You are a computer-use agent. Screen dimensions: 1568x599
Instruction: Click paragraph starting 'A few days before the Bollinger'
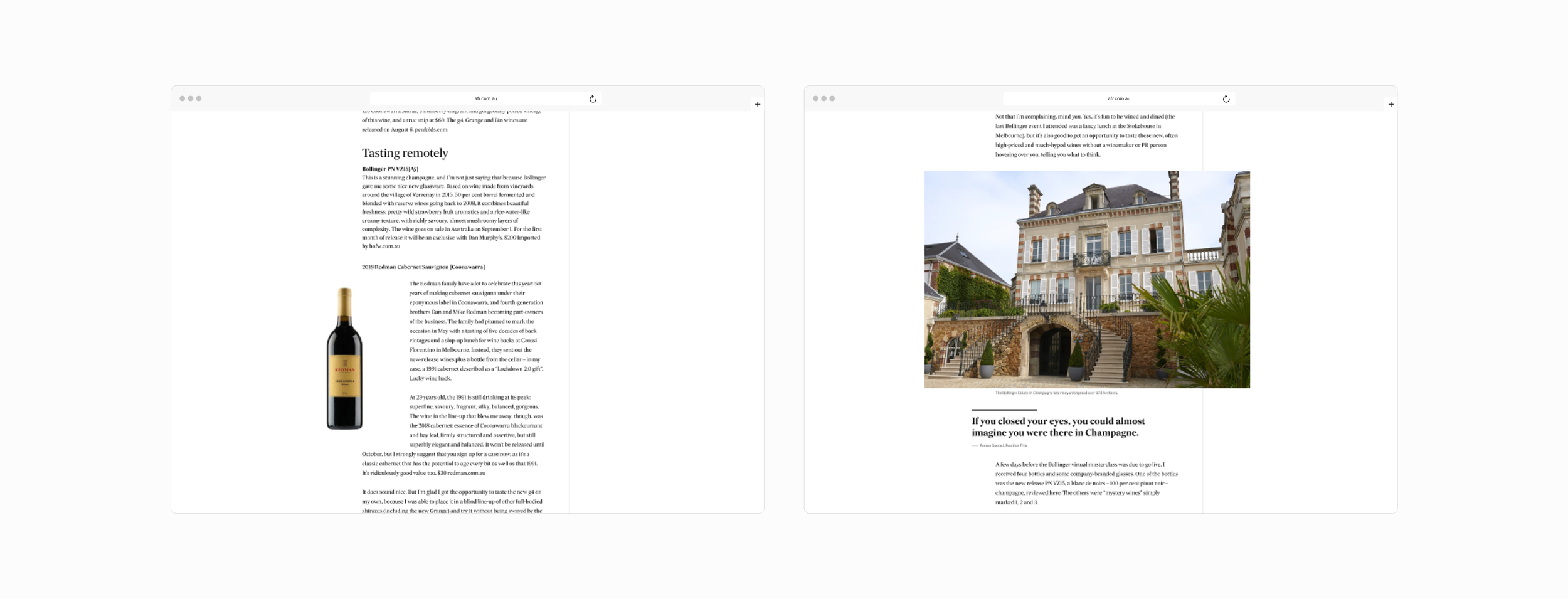(x=1087, y=484)
